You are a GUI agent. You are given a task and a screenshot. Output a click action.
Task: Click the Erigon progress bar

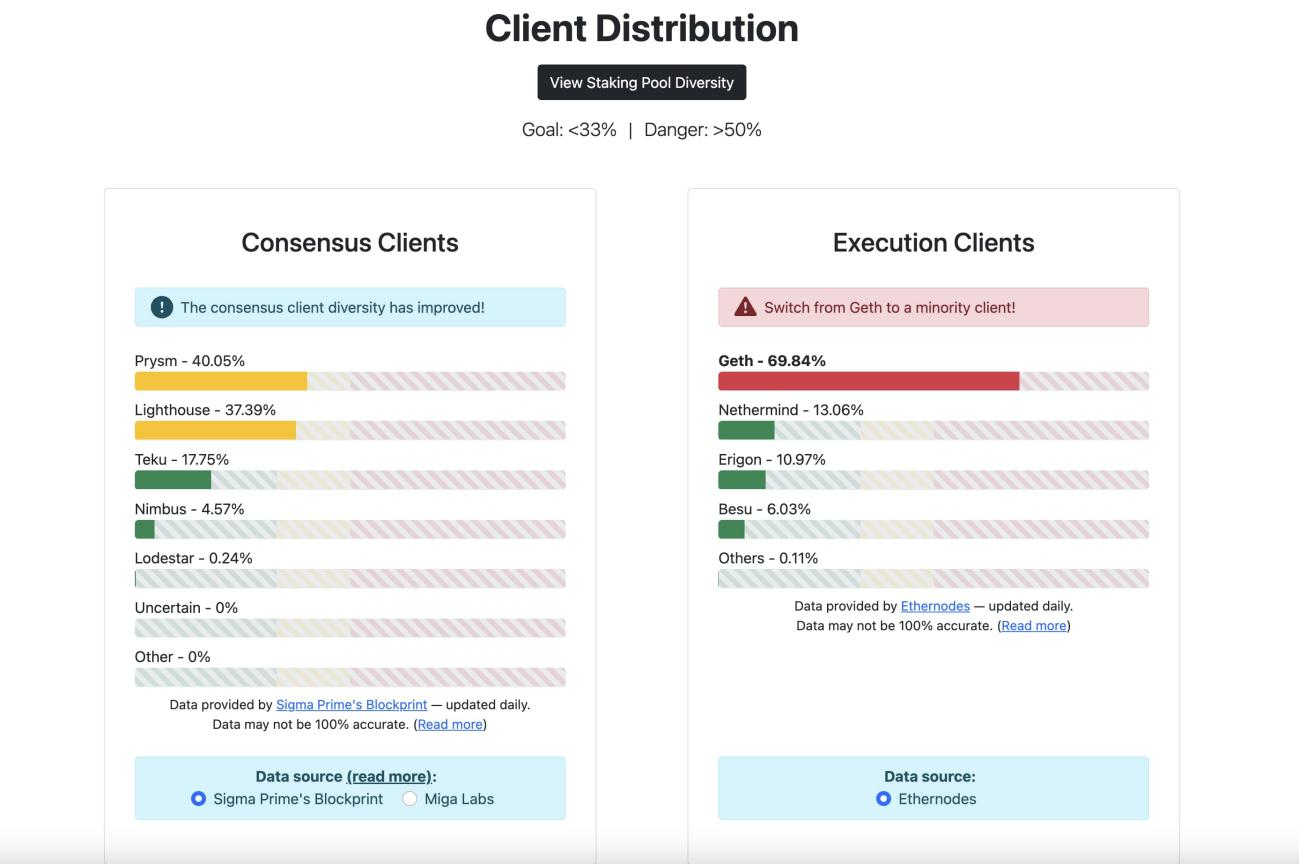(742, 480)
